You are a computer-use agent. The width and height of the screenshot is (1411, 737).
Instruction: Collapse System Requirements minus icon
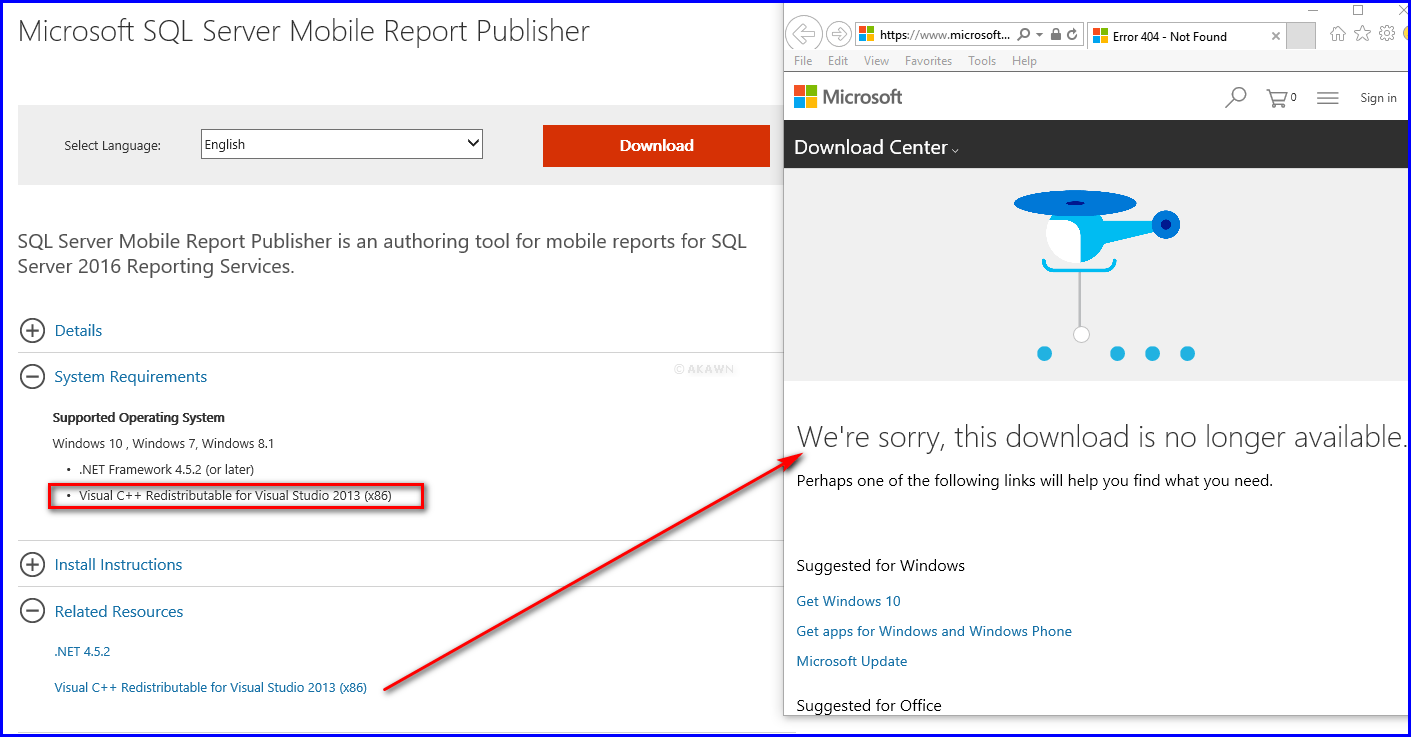point(33,376)
